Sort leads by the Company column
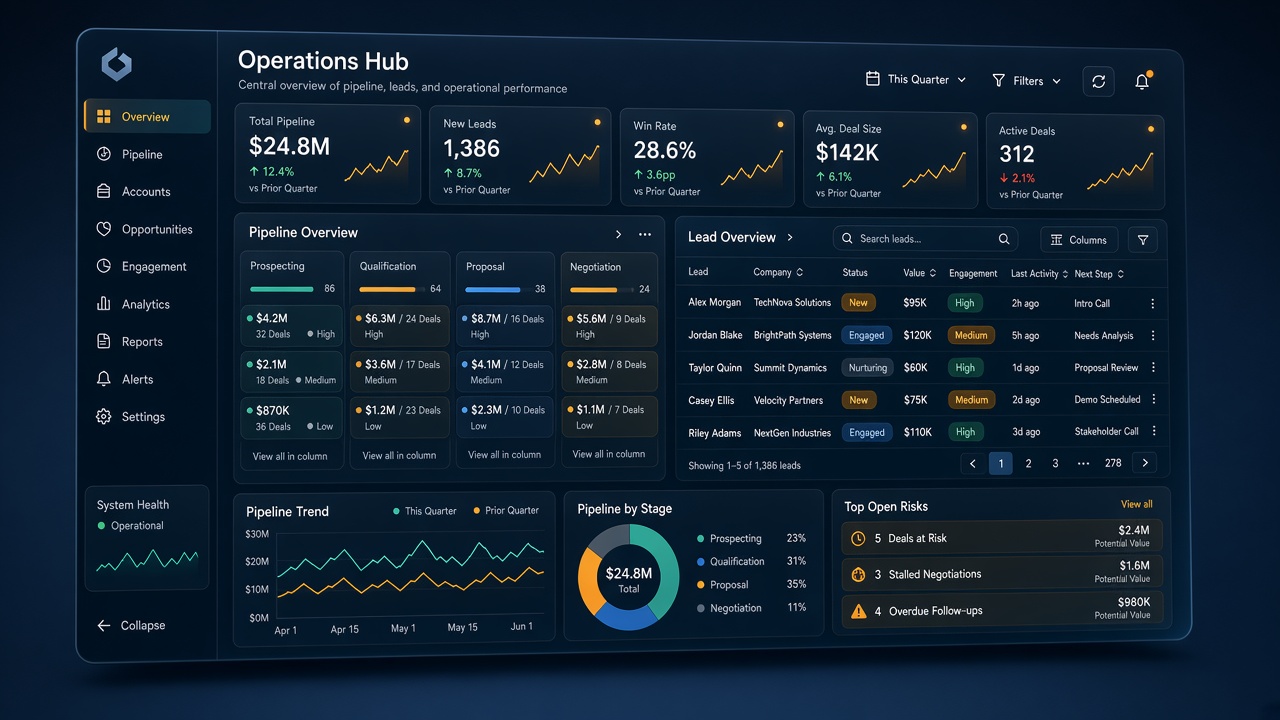The width and height of the screenshot is (1280, 720). tap(778, 272)
